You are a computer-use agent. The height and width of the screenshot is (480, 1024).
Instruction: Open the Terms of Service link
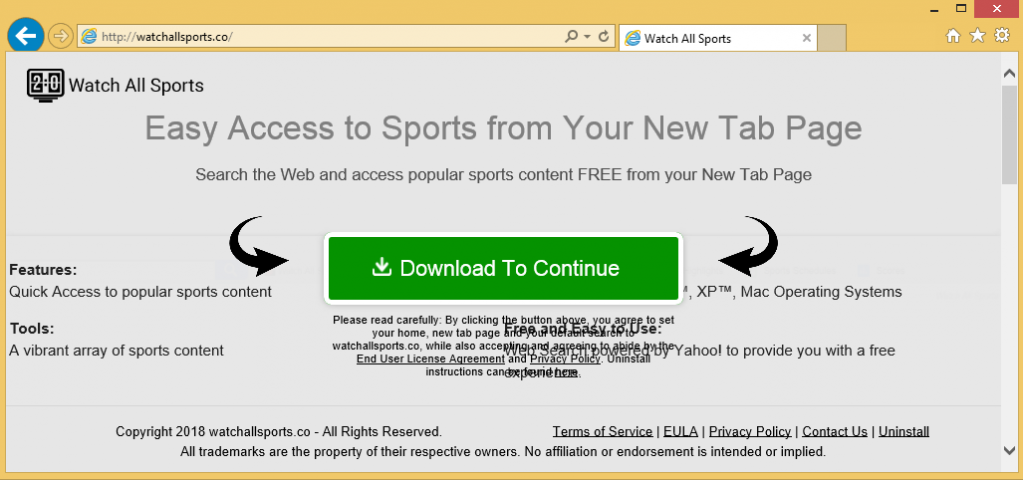pyautogui.click(x=602, y=432)
